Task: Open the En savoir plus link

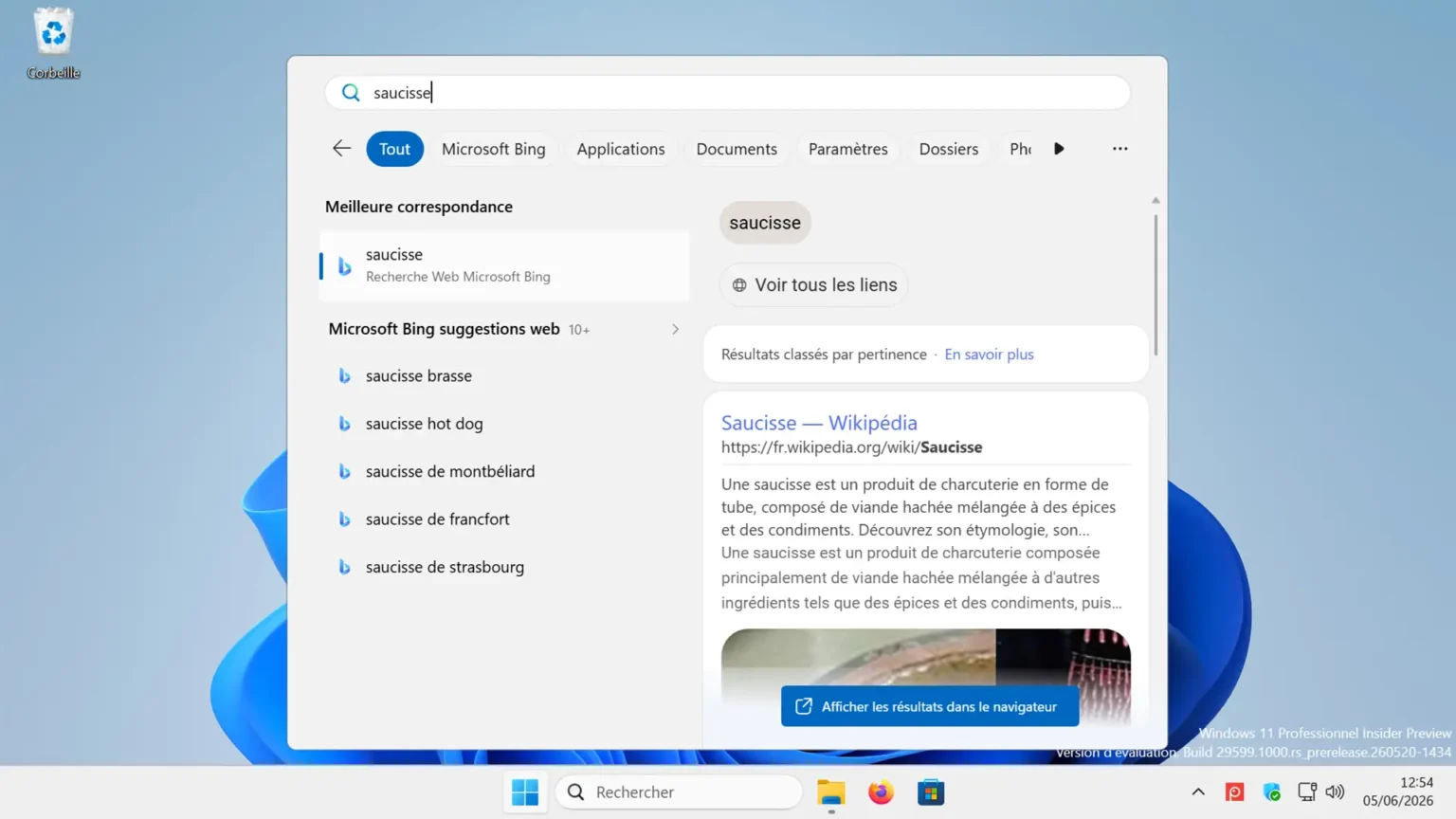Action: pos(989,355)
